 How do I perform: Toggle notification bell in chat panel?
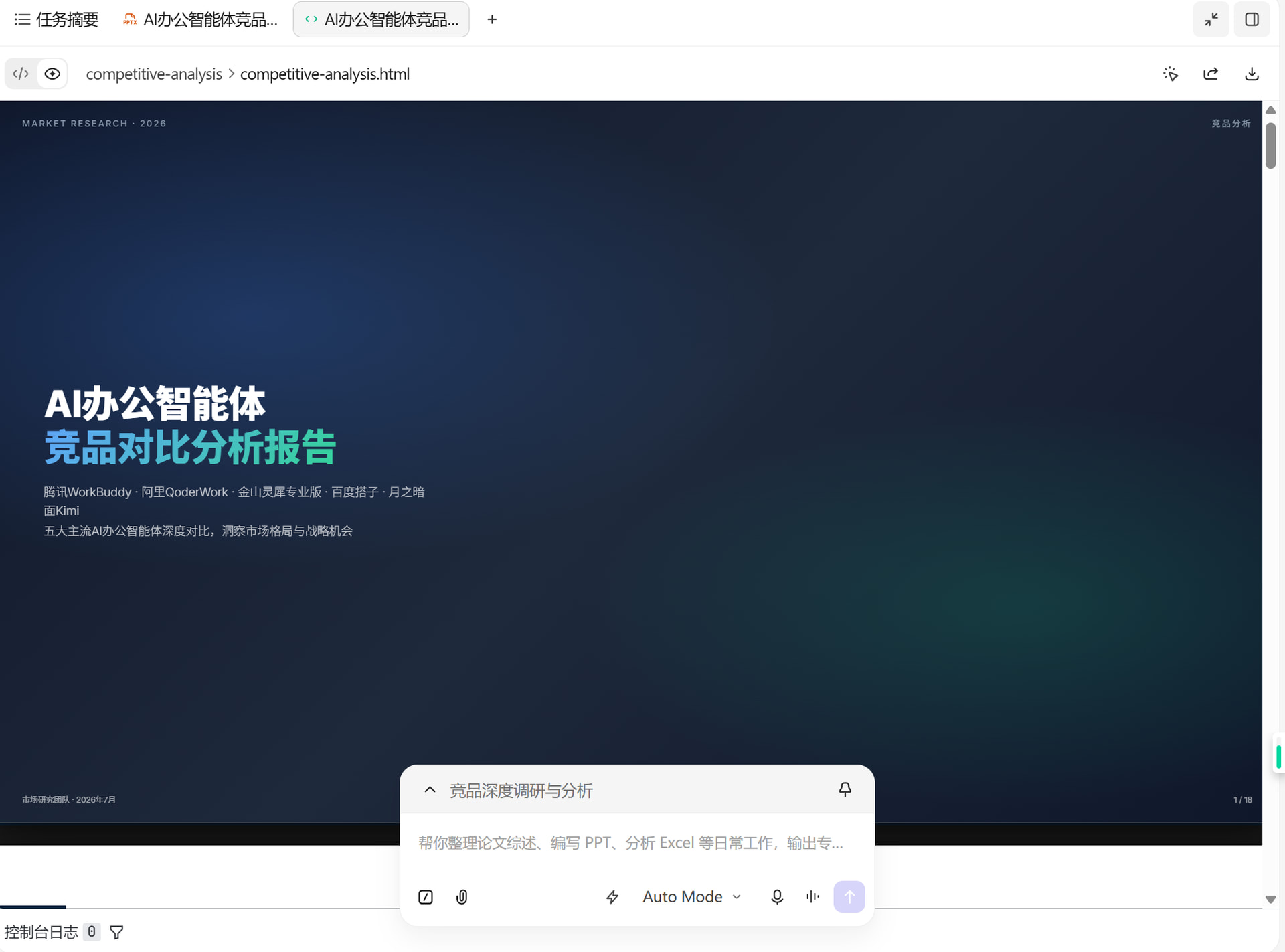click(845, 790)
